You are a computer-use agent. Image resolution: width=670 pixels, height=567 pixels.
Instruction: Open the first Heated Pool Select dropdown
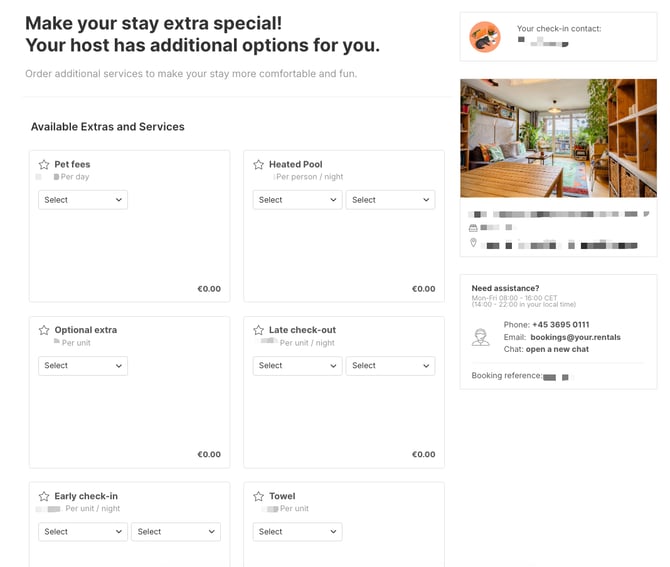[x=297, y=200]
